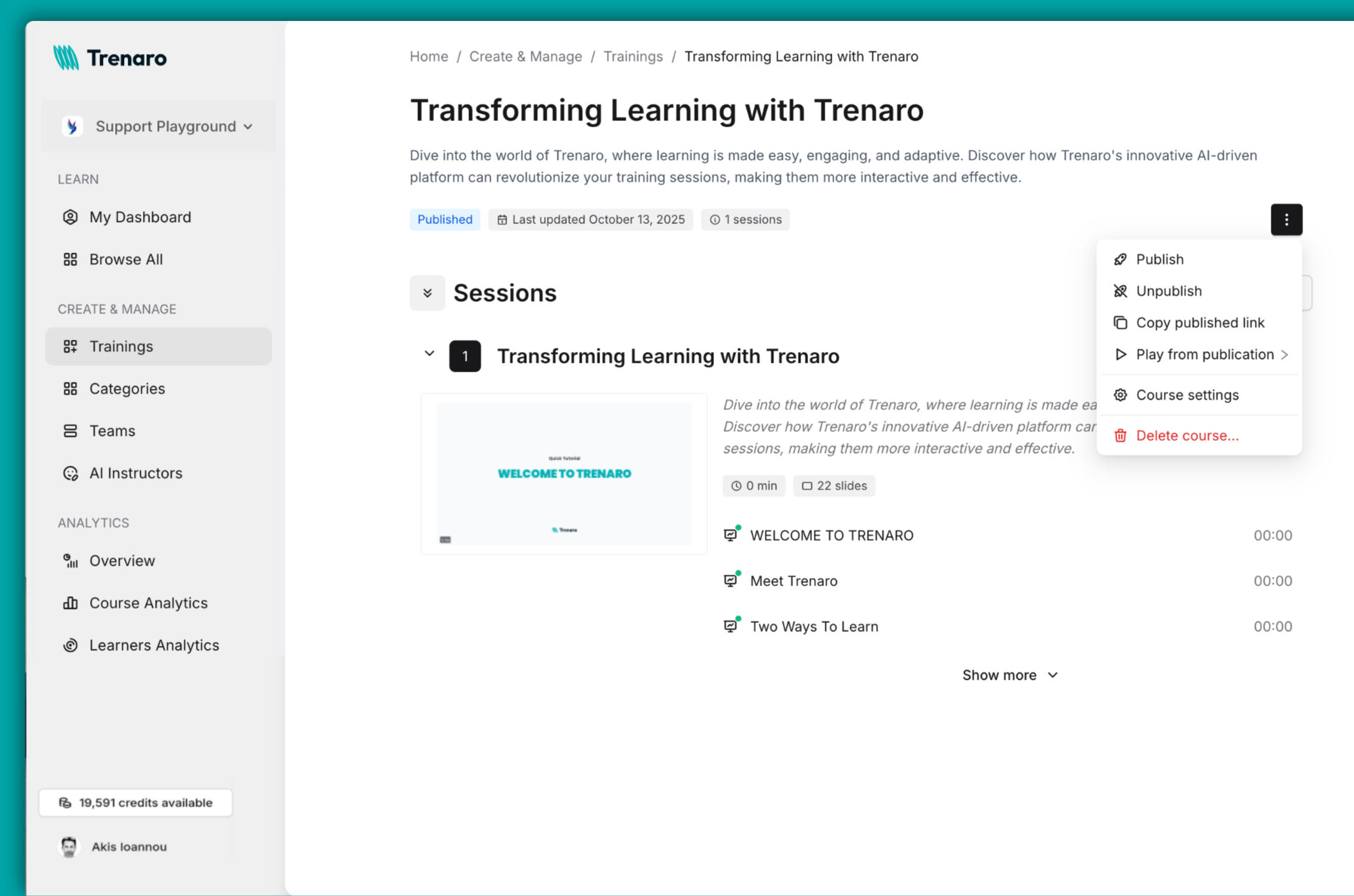Image resolution: width=1354 pixels, height=896 pixels.
Task: Open the Teams section icon
Action: click(70, 430)
